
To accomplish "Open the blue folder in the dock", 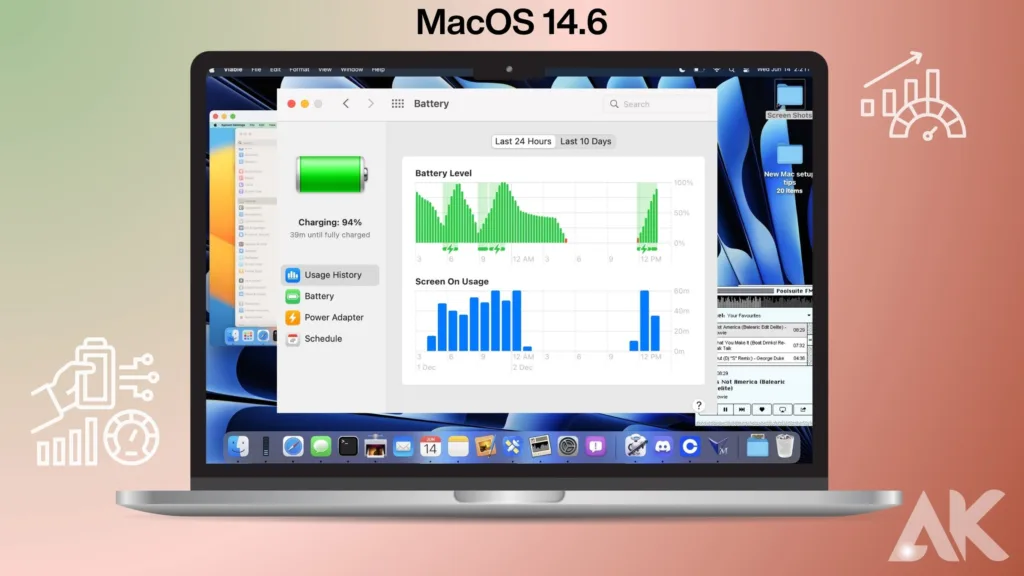I will (758, 447).
